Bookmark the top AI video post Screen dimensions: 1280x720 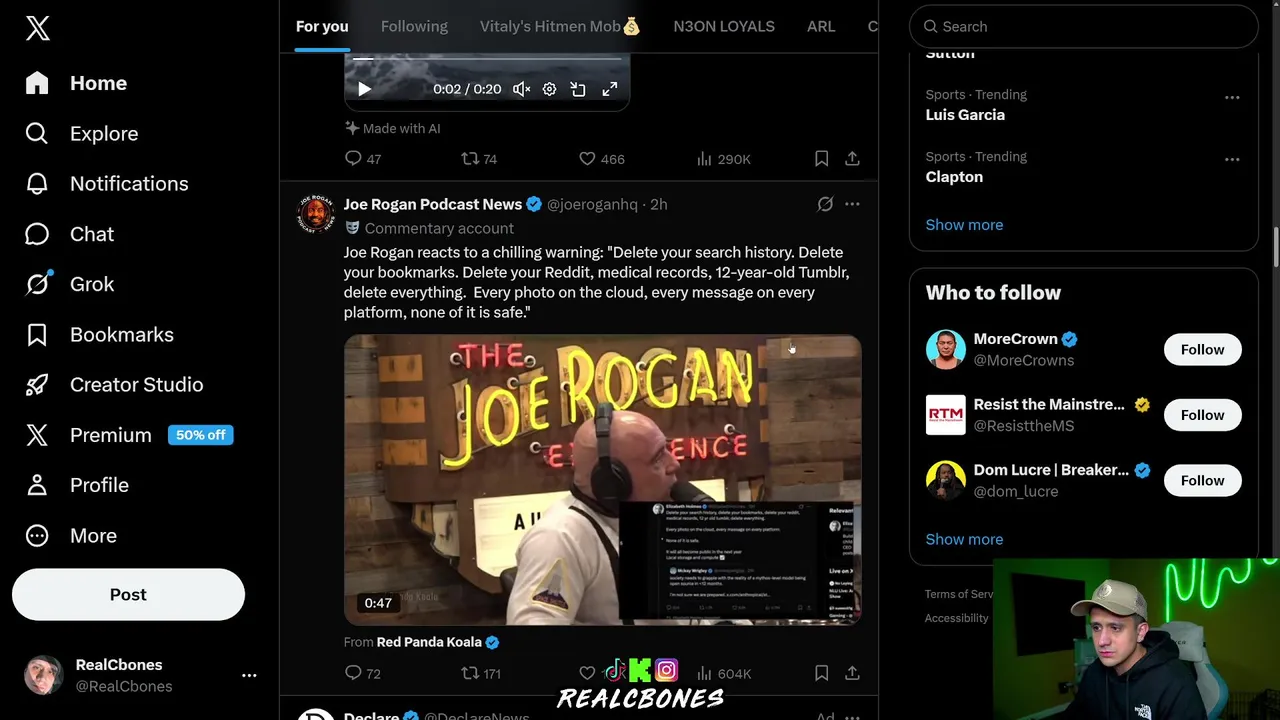[821, 158]
